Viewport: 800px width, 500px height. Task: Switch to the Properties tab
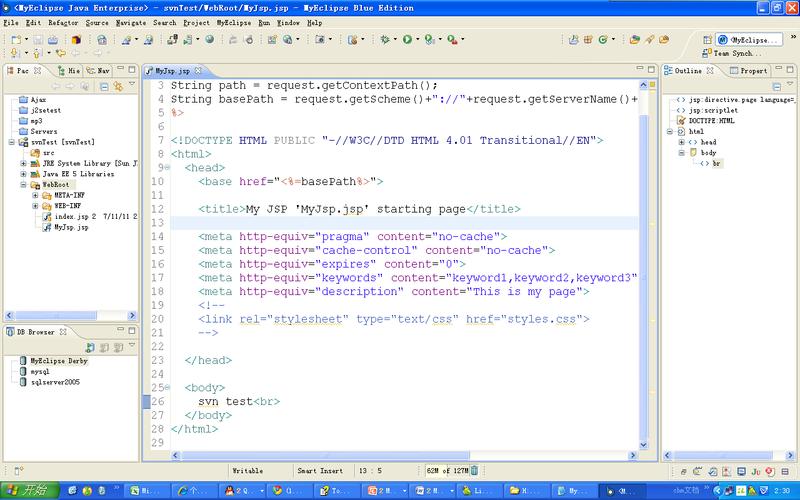tap(748, 71)
